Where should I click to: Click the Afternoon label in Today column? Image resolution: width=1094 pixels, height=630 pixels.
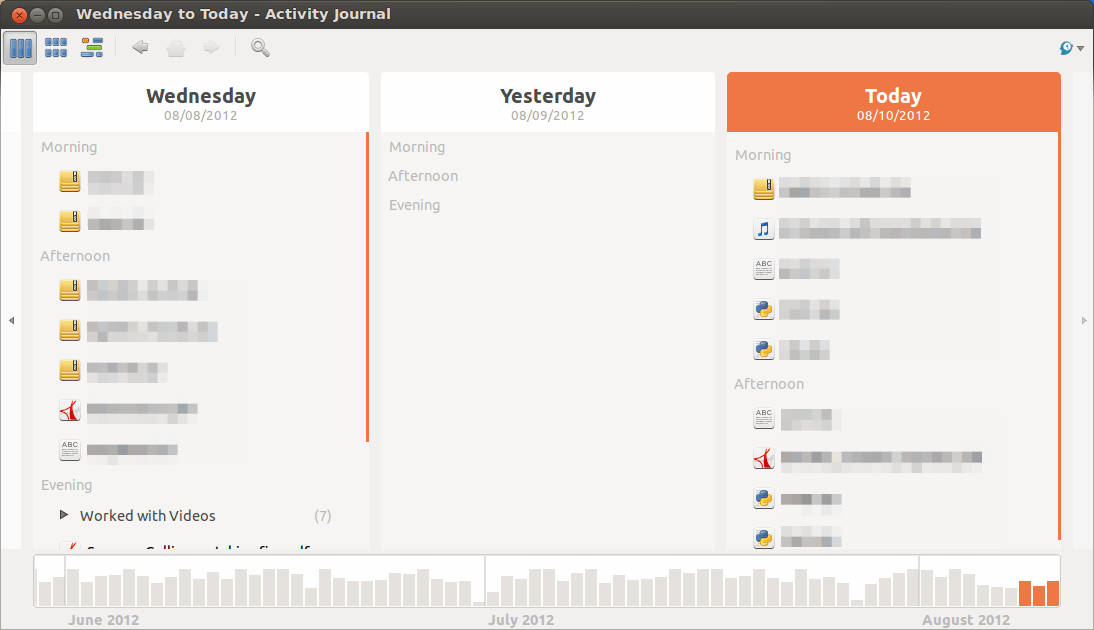tap(769, 384)
